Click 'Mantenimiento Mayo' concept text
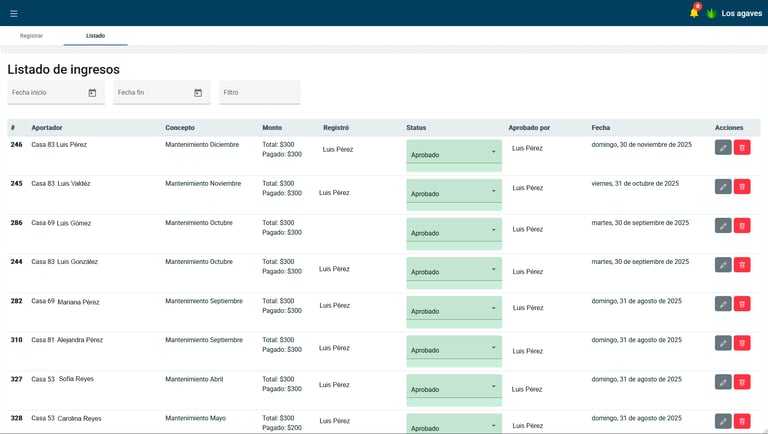The height and width of the screenshot is (434, 768). 195,418
